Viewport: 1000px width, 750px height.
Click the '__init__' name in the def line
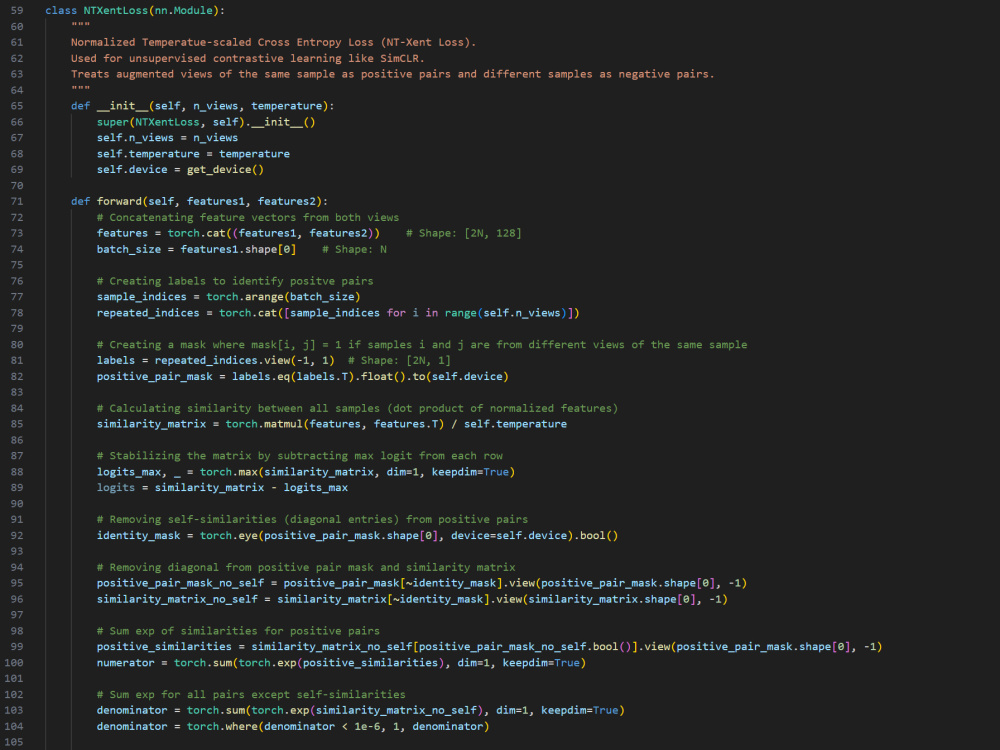pos(122,106)
